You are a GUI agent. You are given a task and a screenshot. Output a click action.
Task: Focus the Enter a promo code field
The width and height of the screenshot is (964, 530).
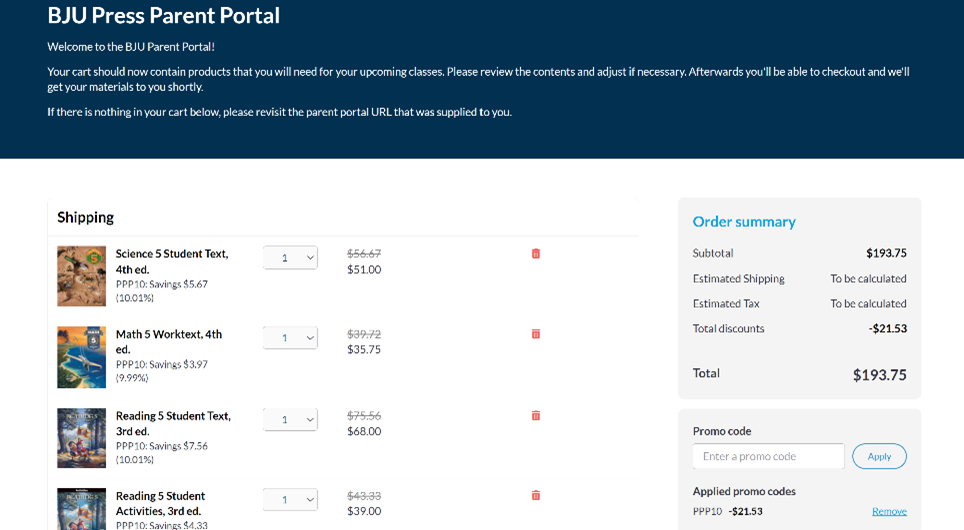[x=768, y=456]
